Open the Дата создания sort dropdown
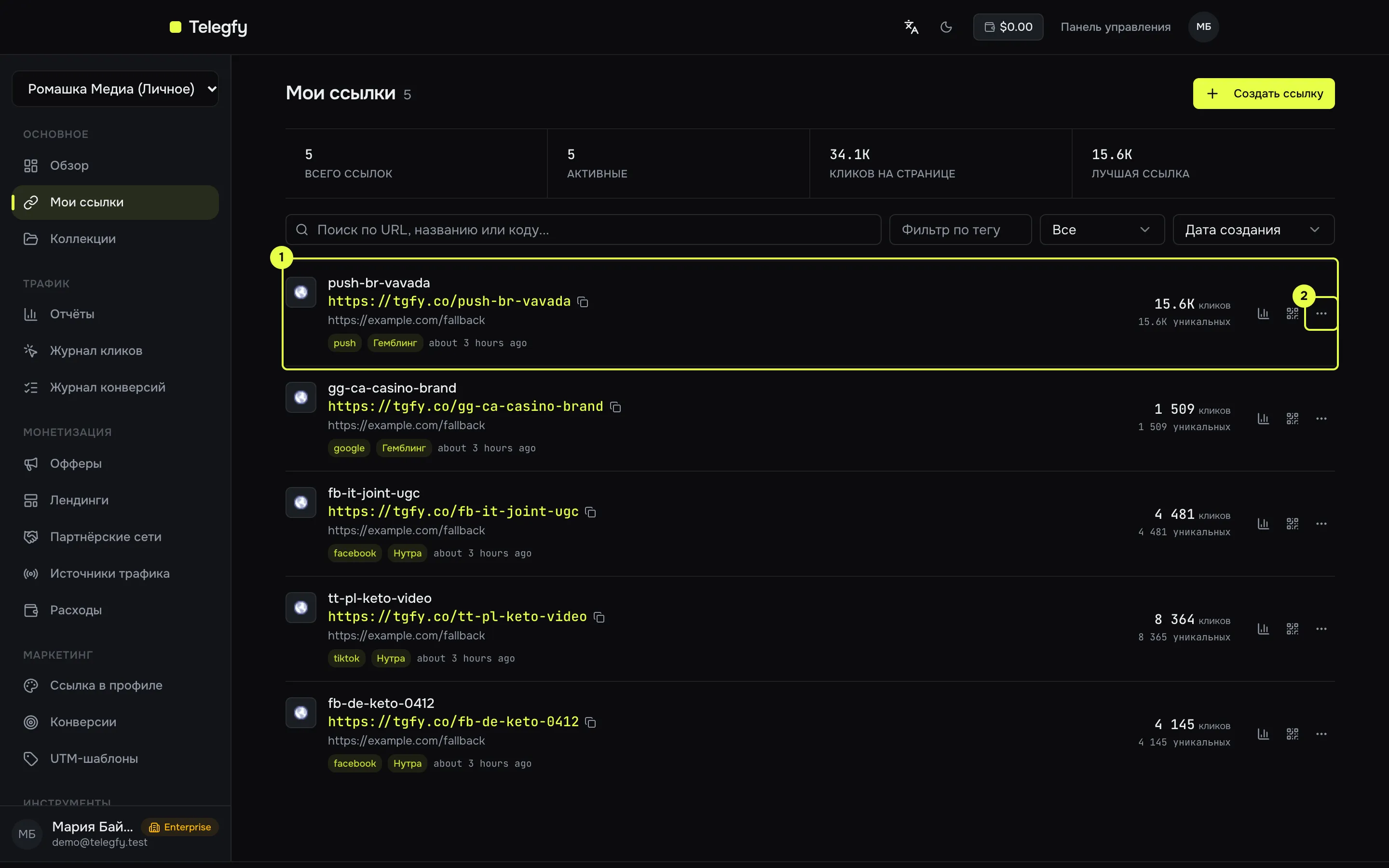 coord(1253,230)
